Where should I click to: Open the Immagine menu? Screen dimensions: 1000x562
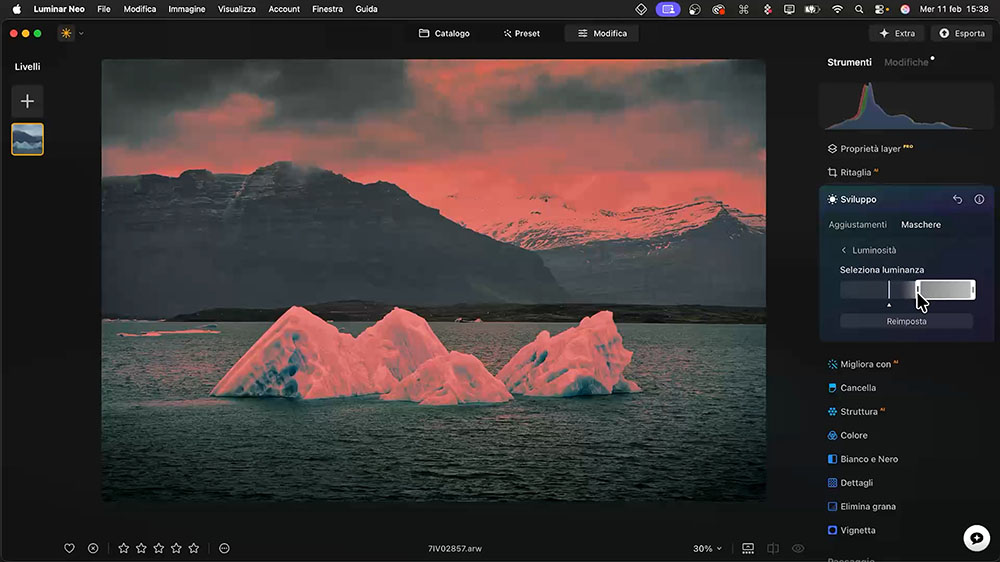point(187,9)
